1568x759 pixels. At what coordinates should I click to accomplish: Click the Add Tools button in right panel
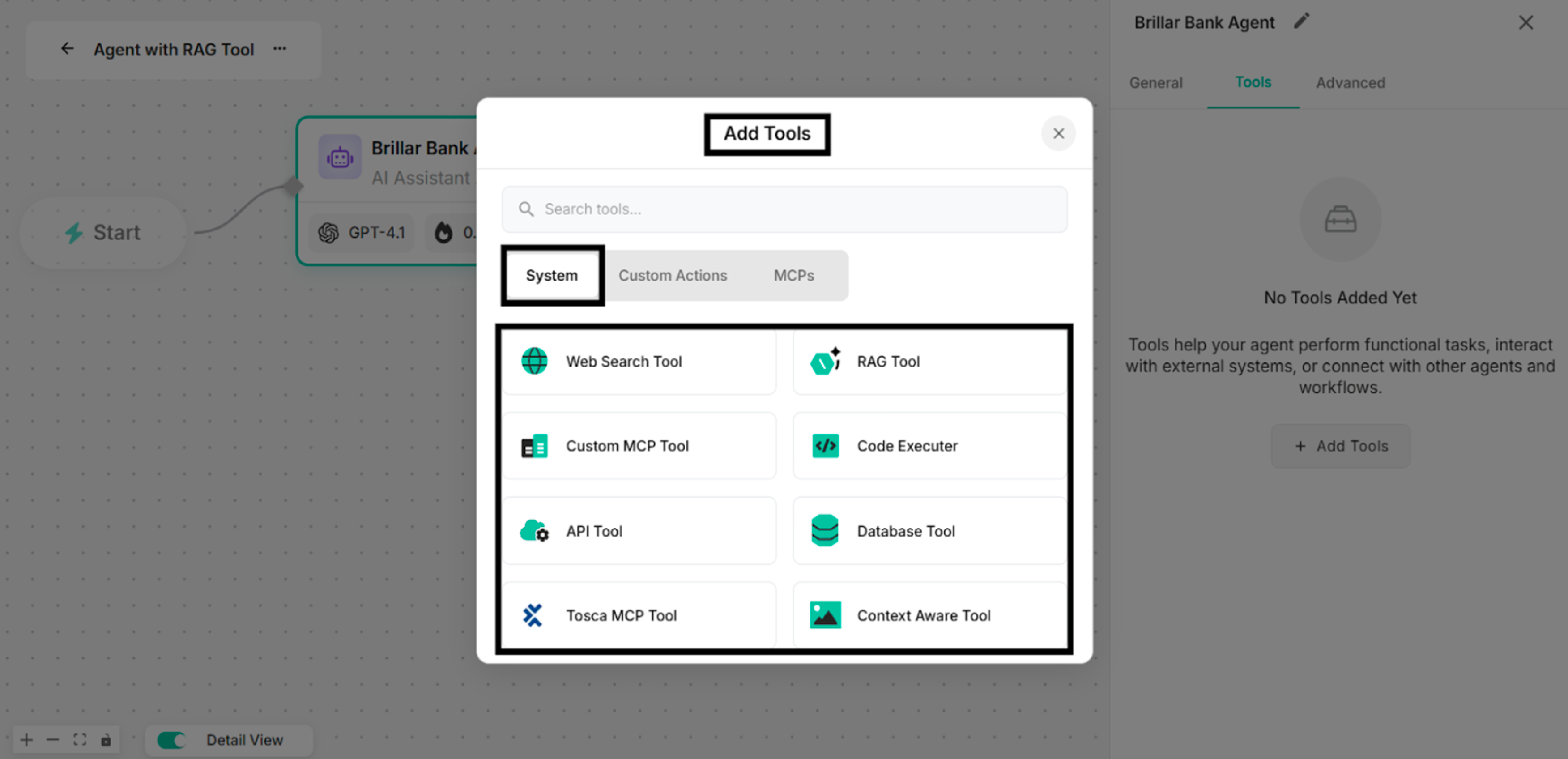(x=1340, y=446)
